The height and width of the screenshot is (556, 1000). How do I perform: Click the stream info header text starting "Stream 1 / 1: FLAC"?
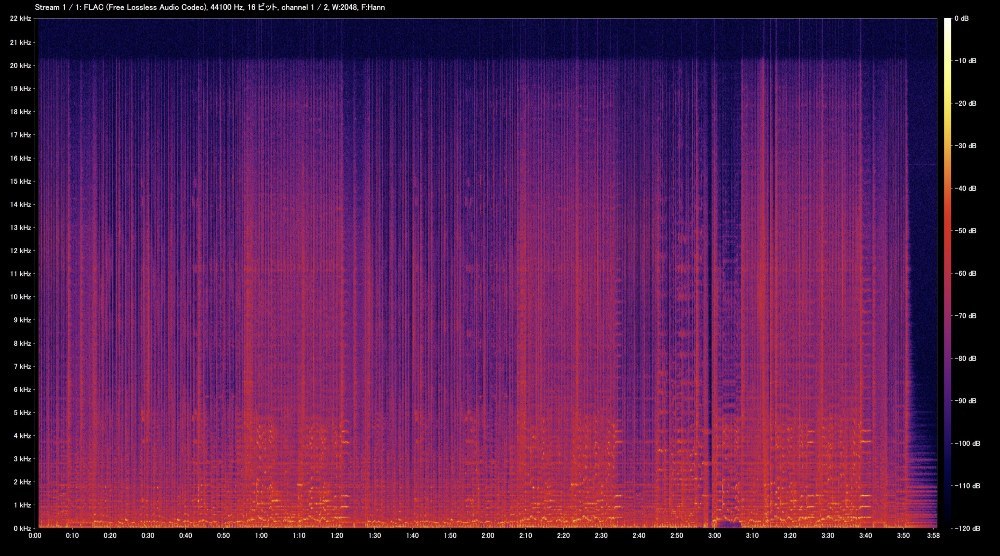point(210,8)
